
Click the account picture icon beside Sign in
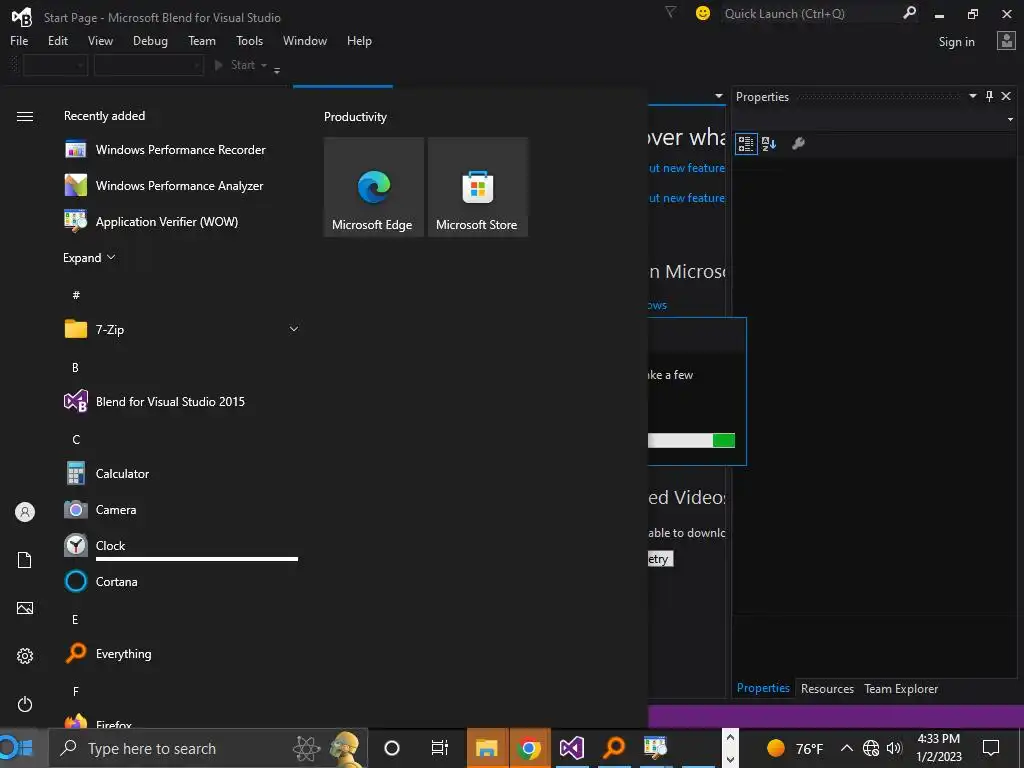point(1006,40)
